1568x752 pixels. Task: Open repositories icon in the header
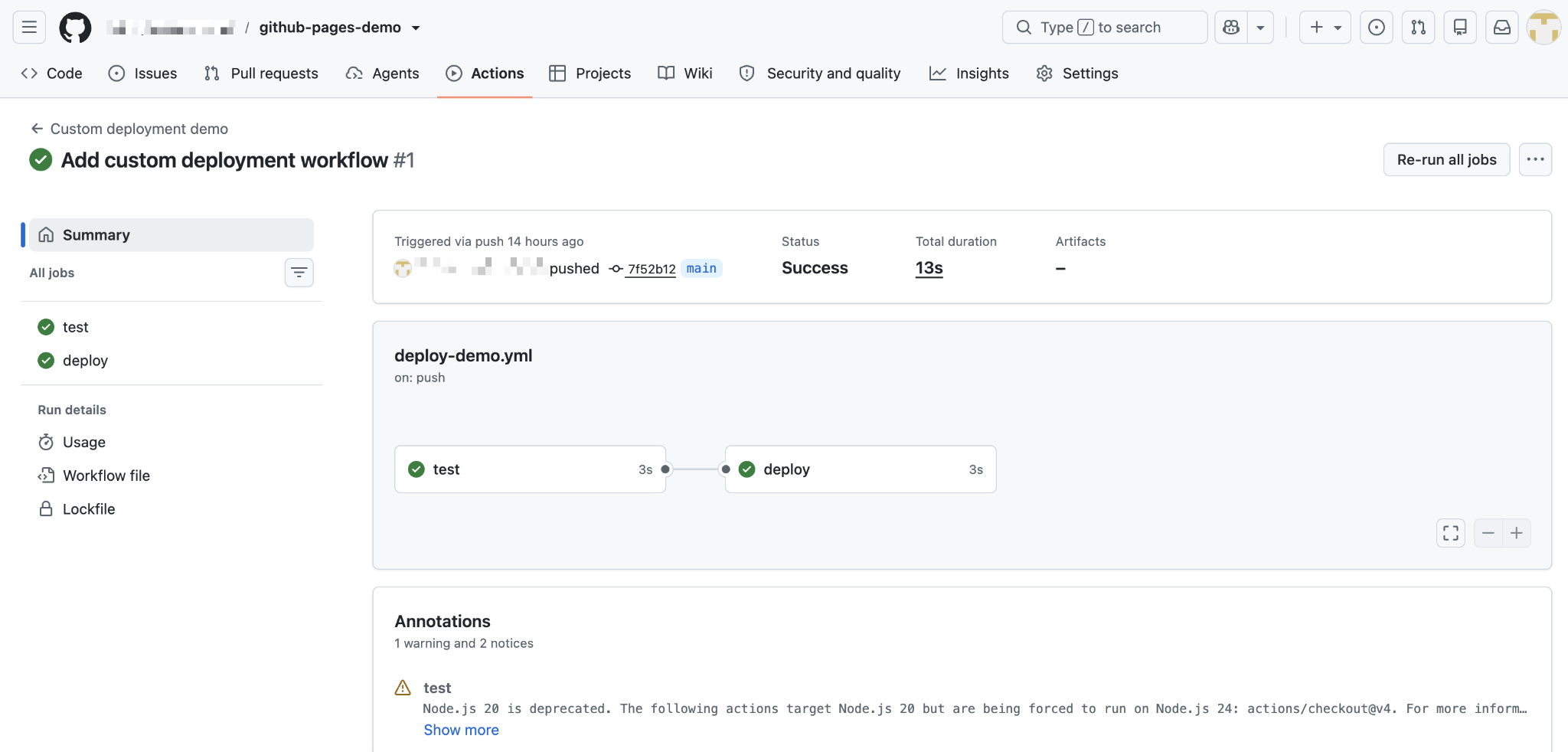(1460, 28)
